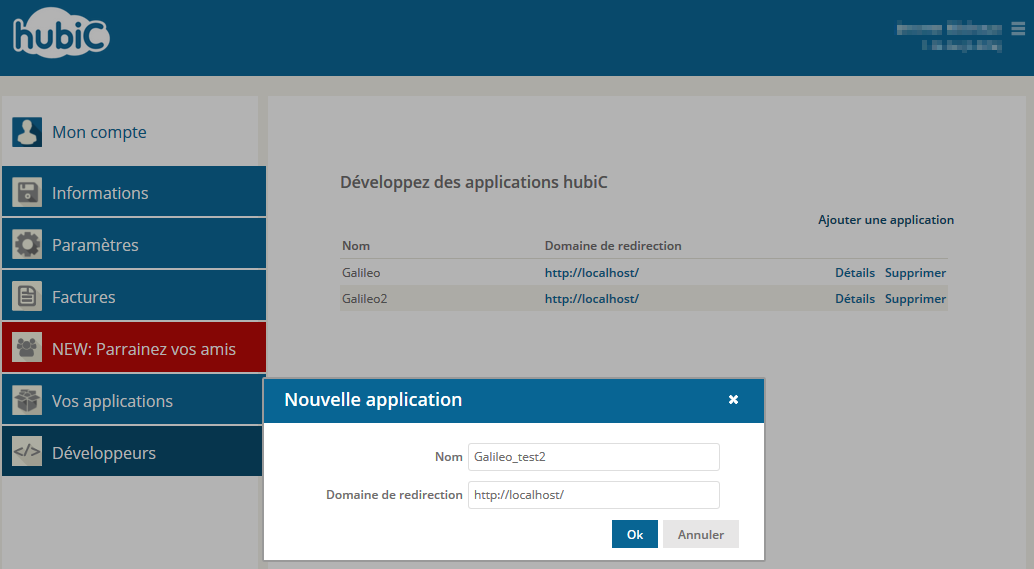
Task: Click the hubiC logo
Action: pos(61,33)
